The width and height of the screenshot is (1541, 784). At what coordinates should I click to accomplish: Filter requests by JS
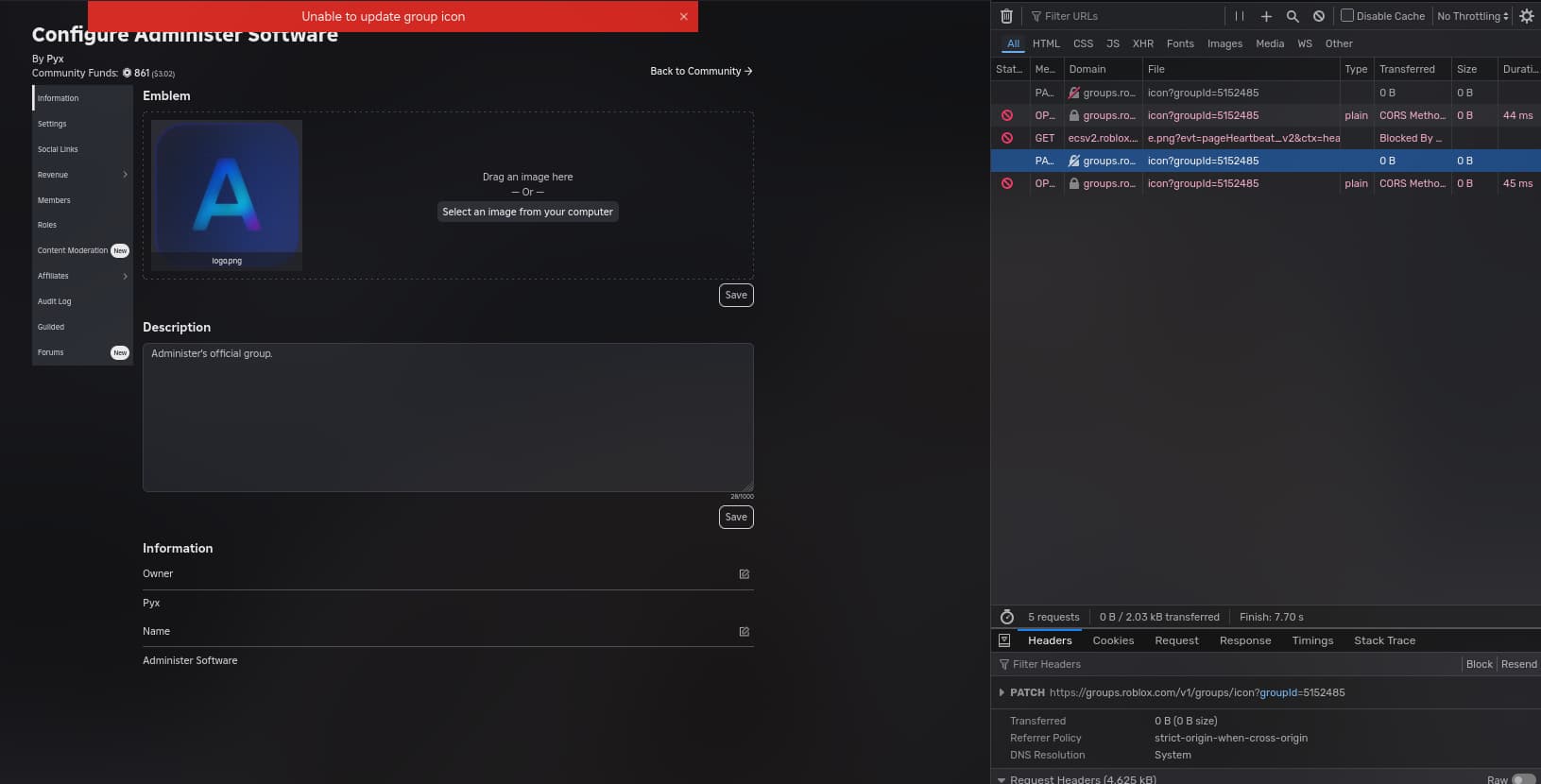coord(1113,43)
